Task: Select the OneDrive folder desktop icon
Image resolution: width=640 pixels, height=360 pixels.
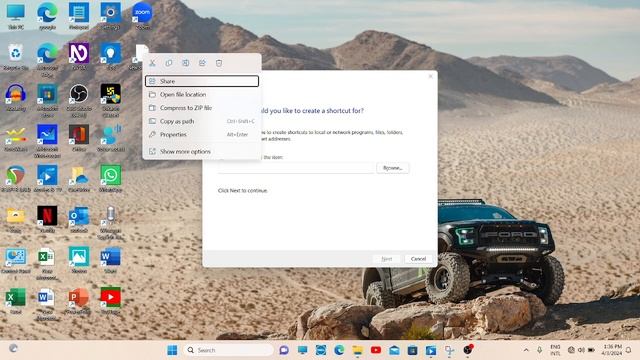Action: tap(79, 178)
